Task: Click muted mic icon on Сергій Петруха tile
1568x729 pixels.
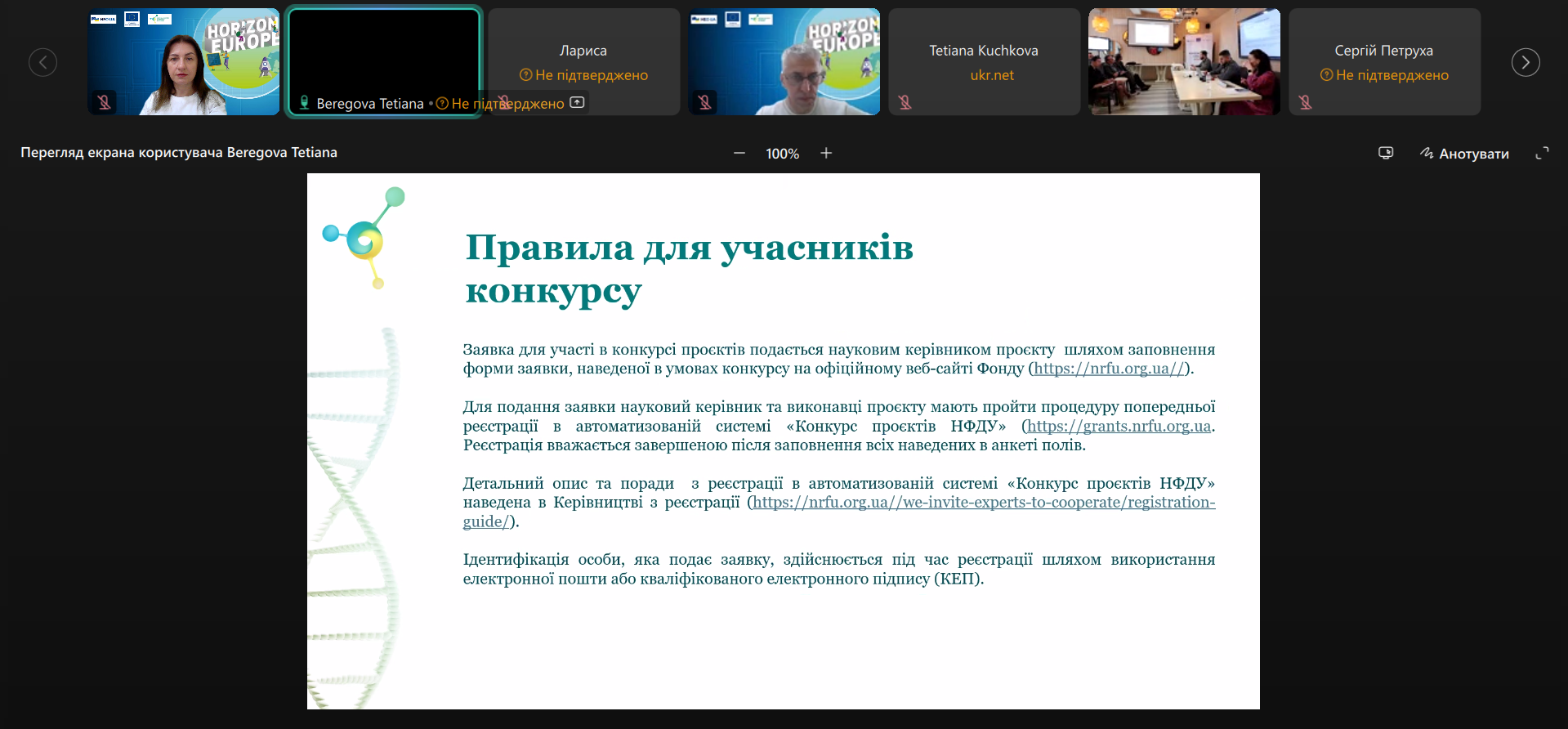Action: click(x=1305, y=102)
